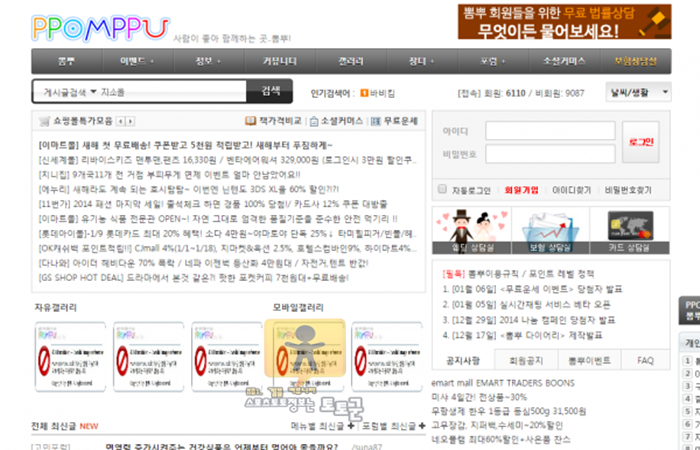Click the 비밀번호찾기 link
Screen dimensions: 700x450
click(x=628, y=190)
